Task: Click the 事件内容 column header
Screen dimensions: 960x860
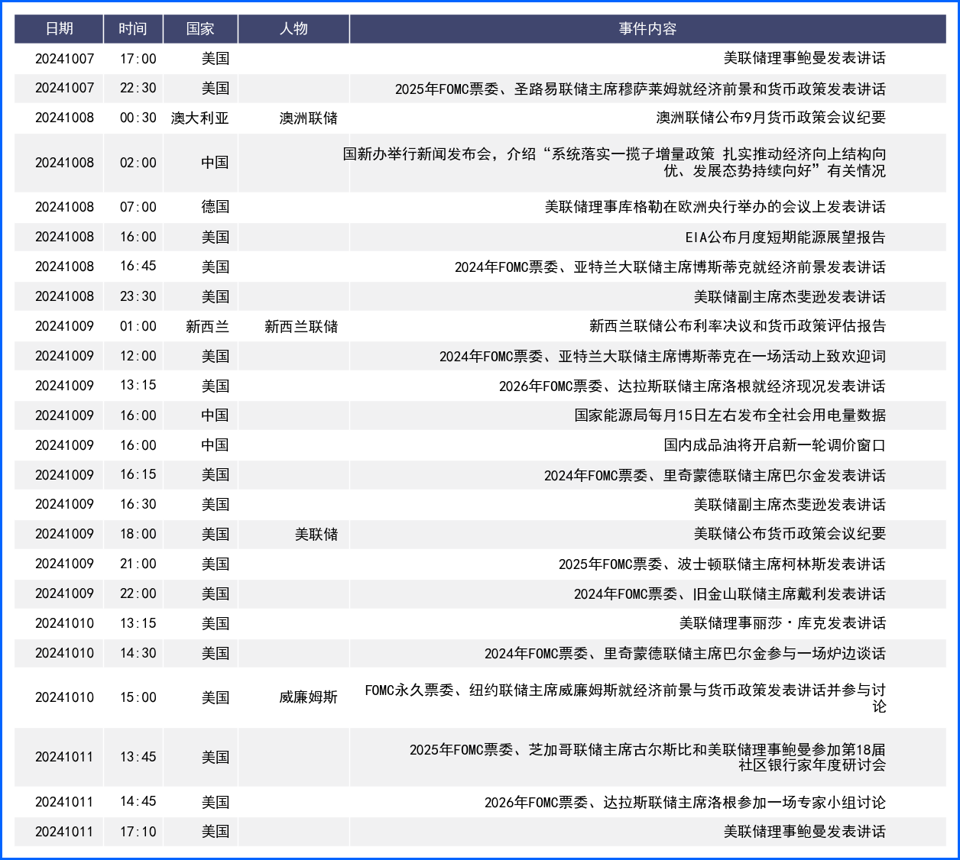Action: [x=648, y=29]
